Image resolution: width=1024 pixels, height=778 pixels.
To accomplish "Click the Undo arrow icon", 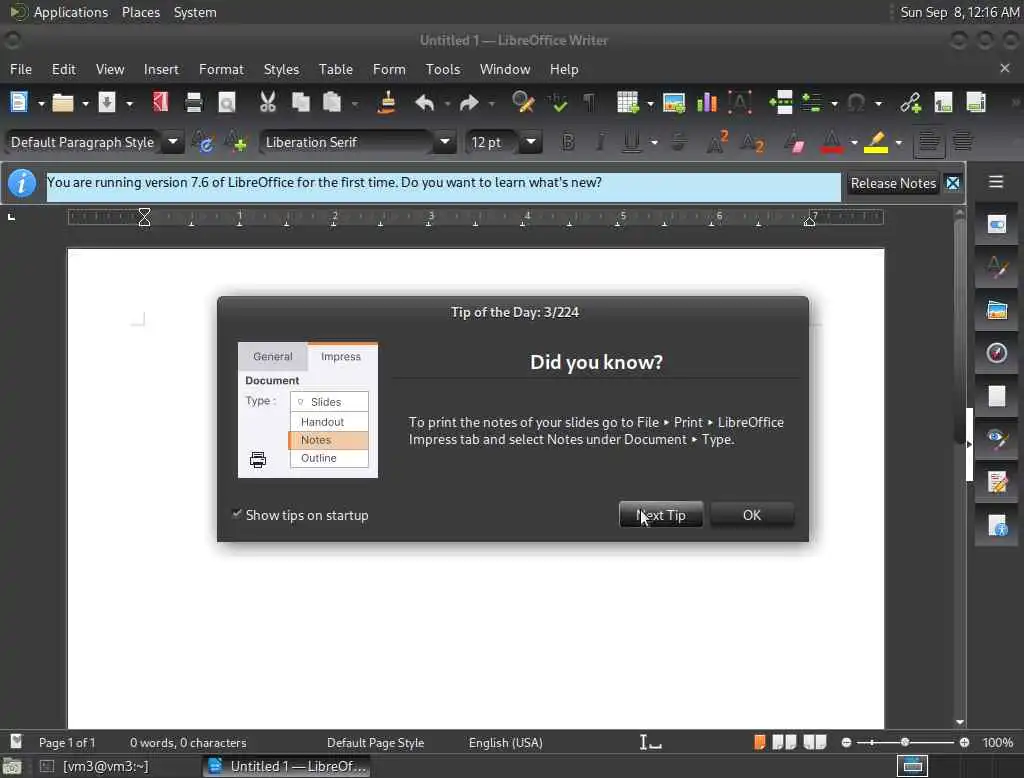I will [x=424, y=103].
